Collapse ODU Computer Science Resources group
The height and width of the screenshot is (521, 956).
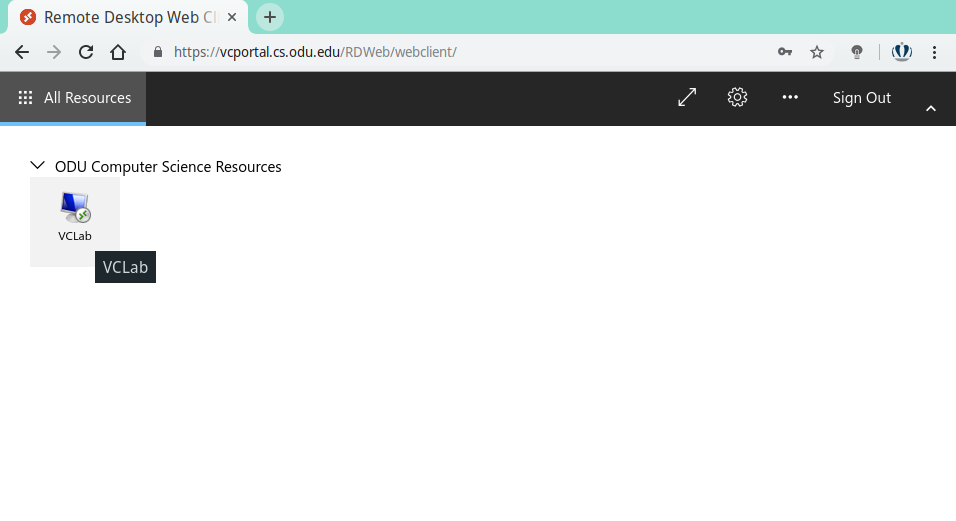(x=37, y=166)
